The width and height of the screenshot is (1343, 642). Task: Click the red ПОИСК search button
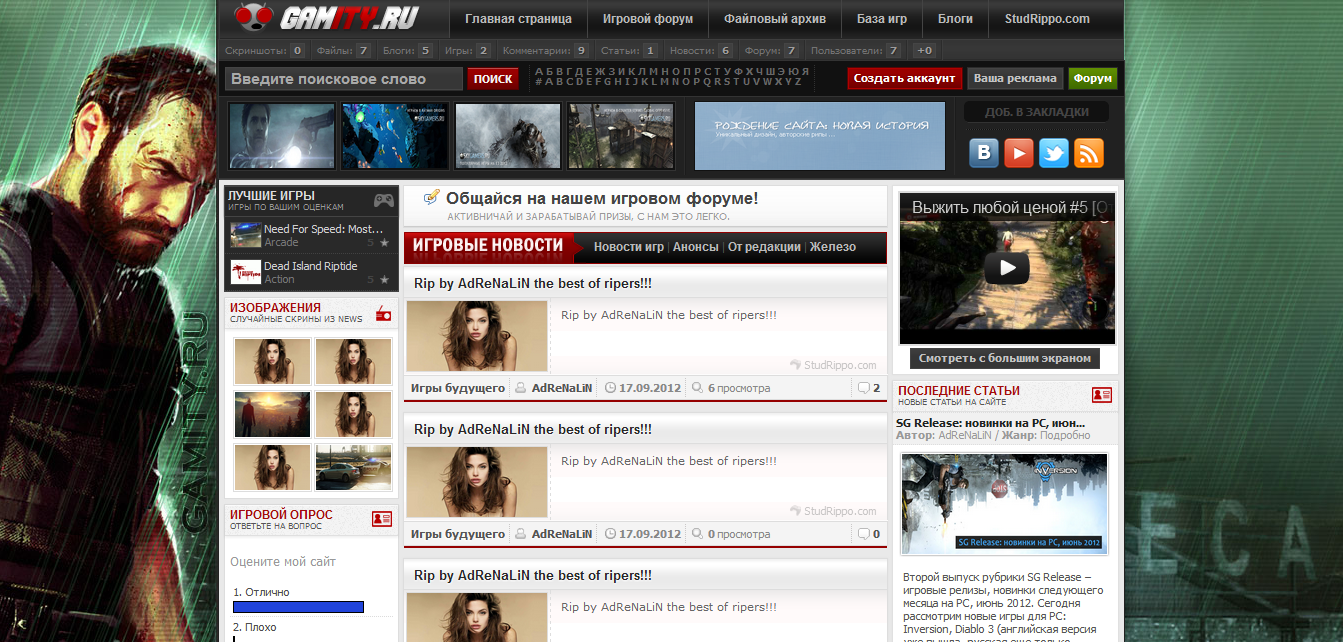click(493, 79)
